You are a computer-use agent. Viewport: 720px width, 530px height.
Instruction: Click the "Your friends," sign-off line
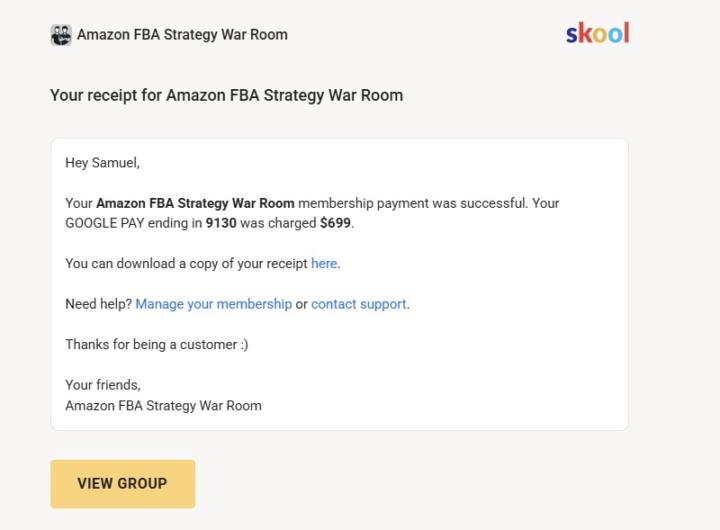(103, 385)
